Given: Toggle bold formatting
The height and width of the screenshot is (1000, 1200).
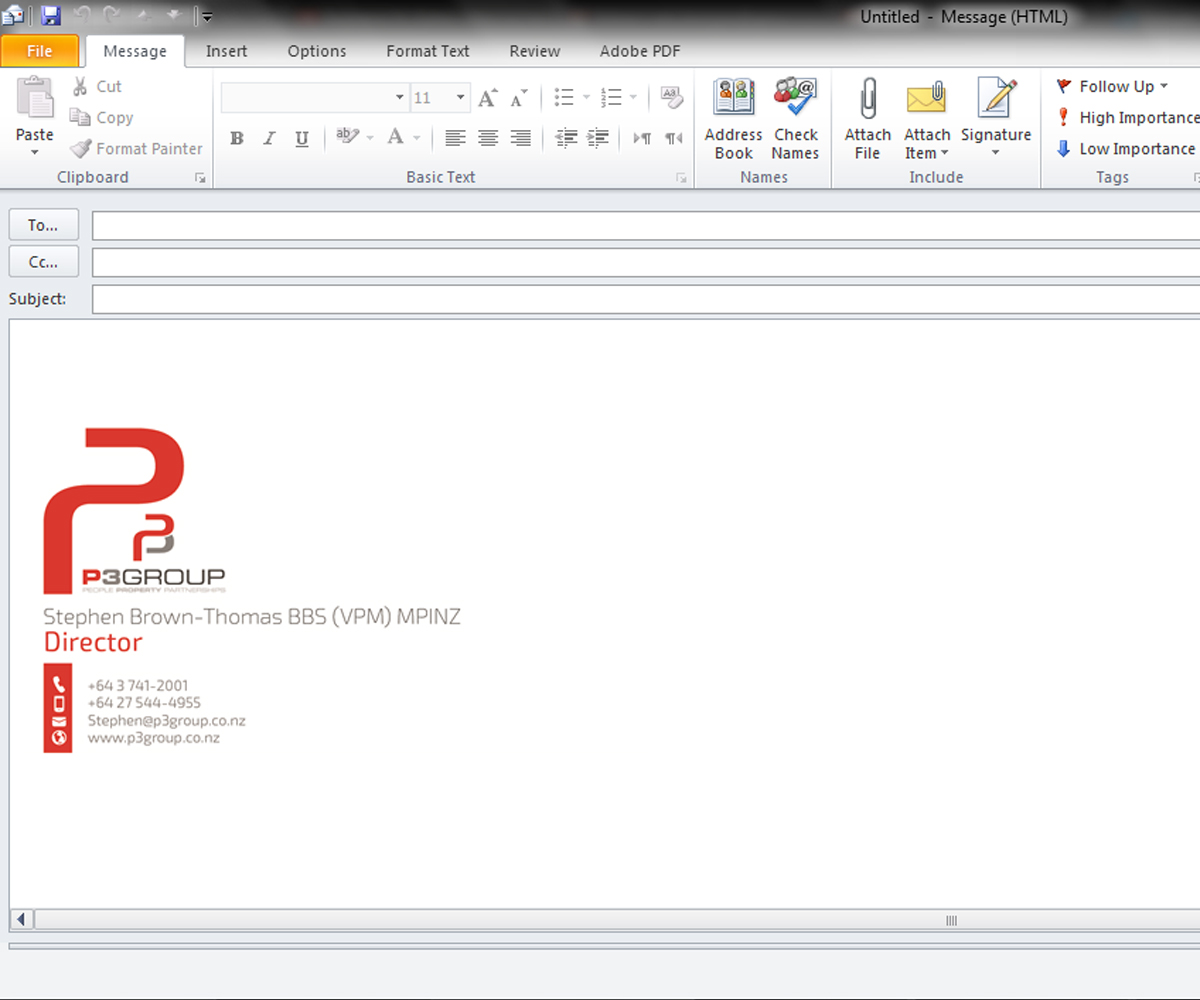Looking at the screenshot, I should pyautogui.click(x=236, y=138).
